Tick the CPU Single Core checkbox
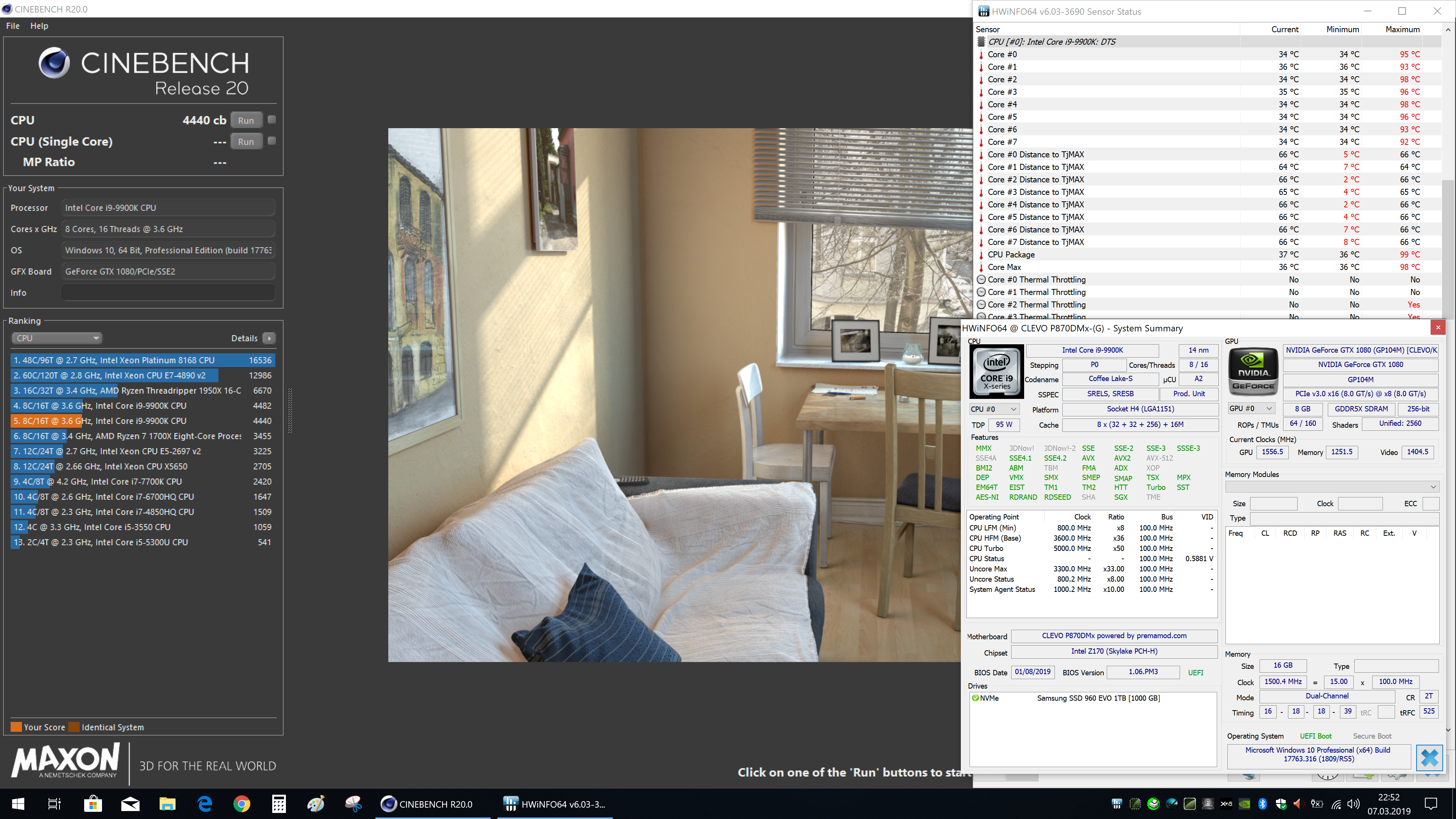 point(272,141)
